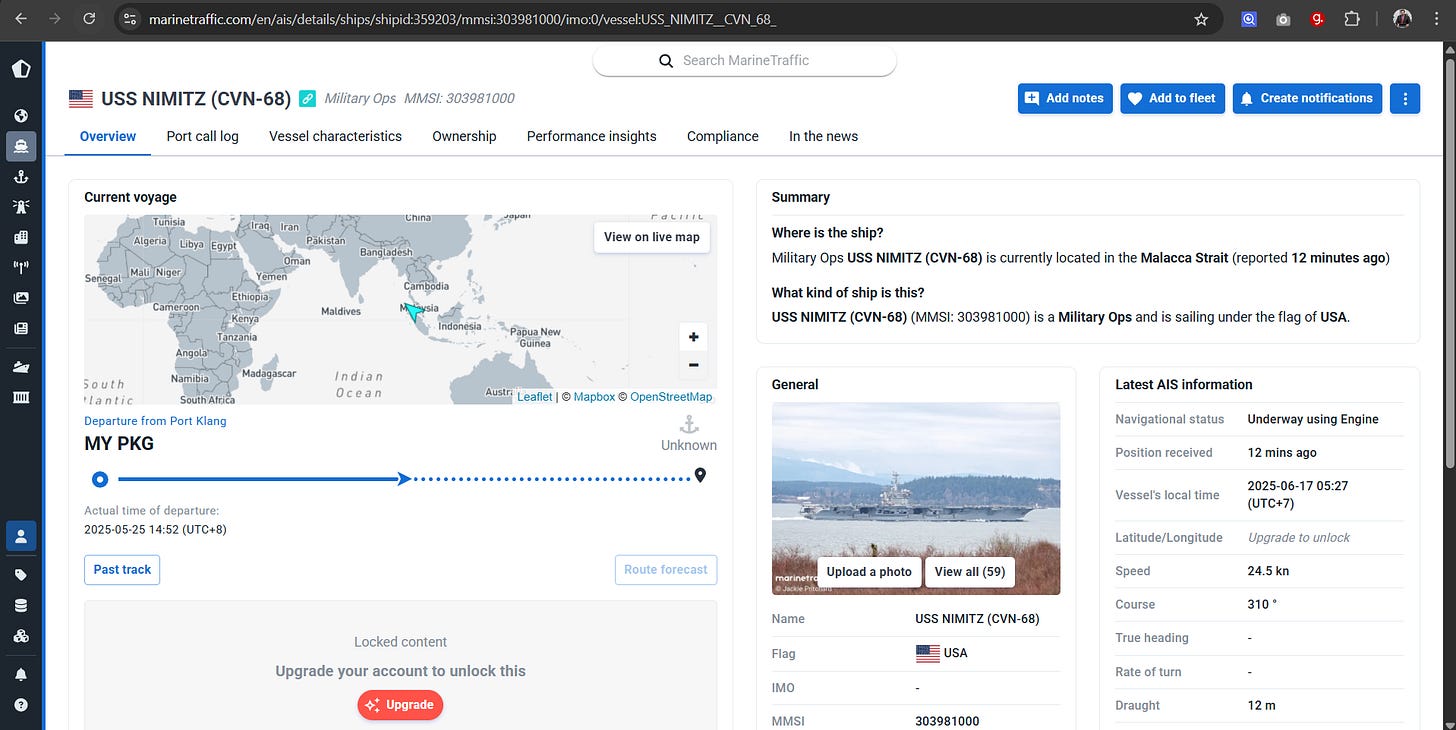Click the Upgrade to unlock link
The width and height of the screenshot is (1456, 730).
point(1299,538)
